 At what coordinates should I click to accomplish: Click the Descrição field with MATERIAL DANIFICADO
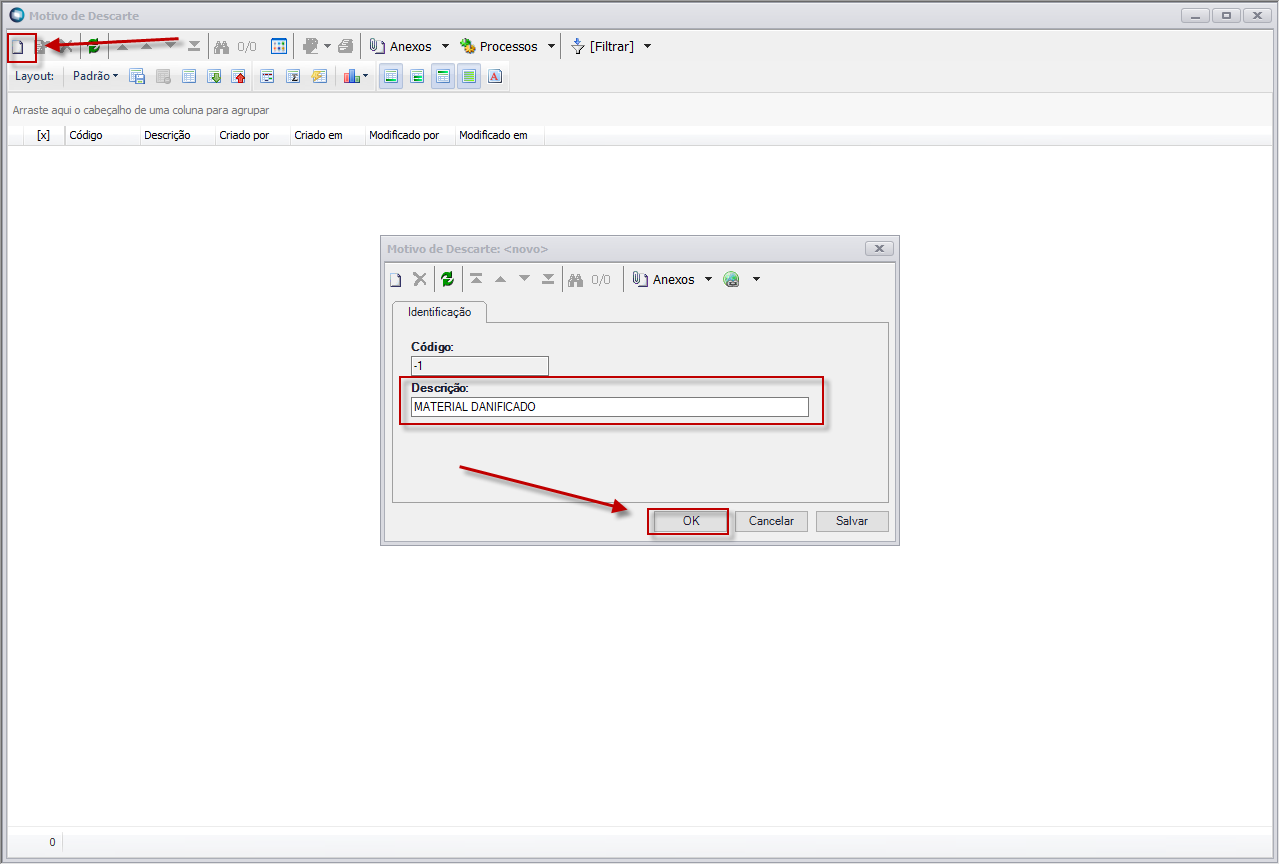coord(610,407)
